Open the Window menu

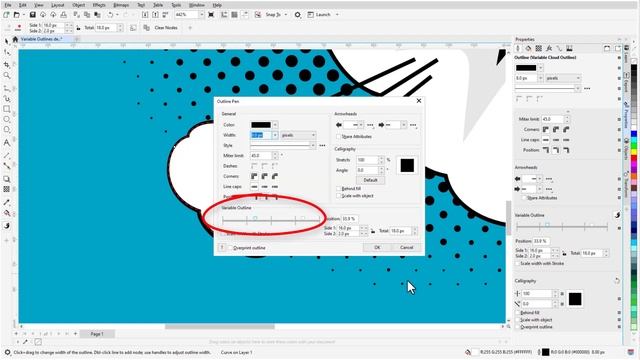click(x=197, y=5)
